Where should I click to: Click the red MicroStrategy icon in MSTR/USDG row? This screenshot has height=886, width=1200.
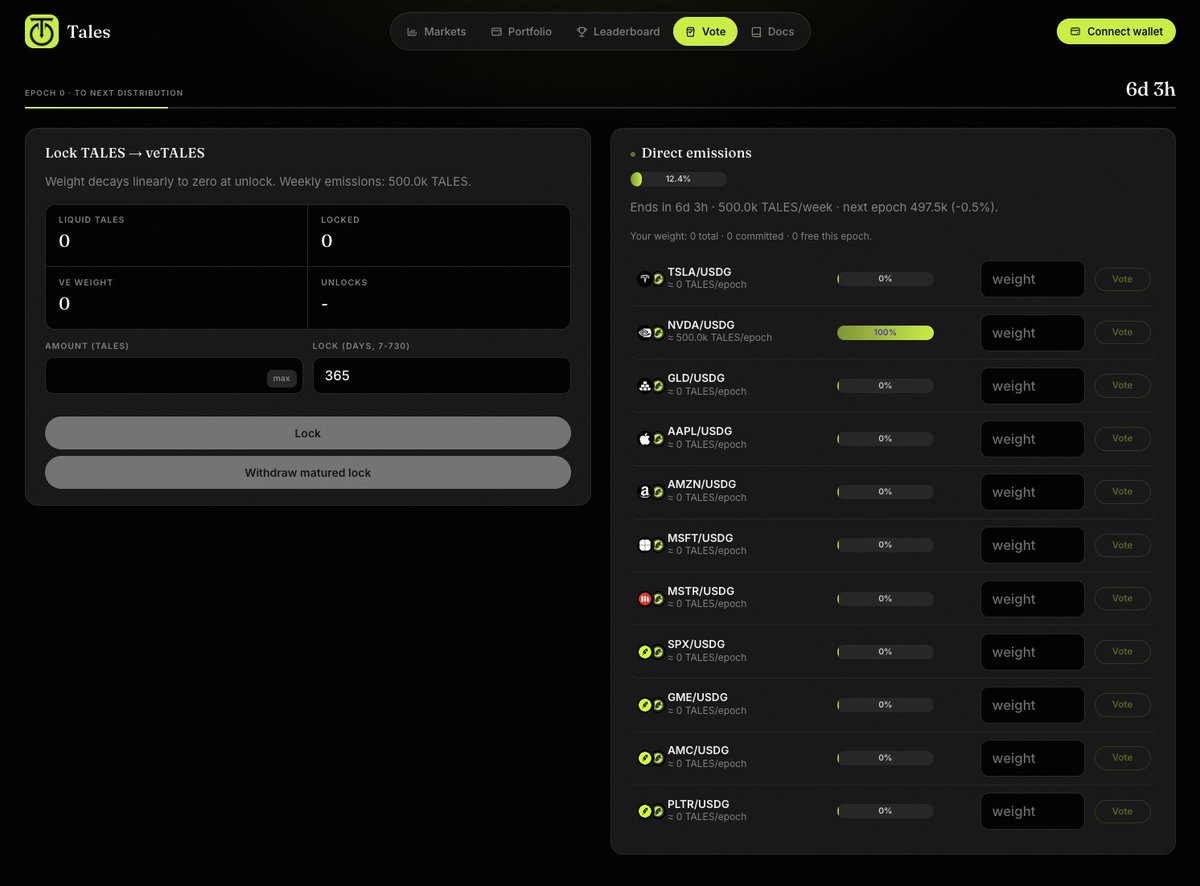(x=644, y=598)
